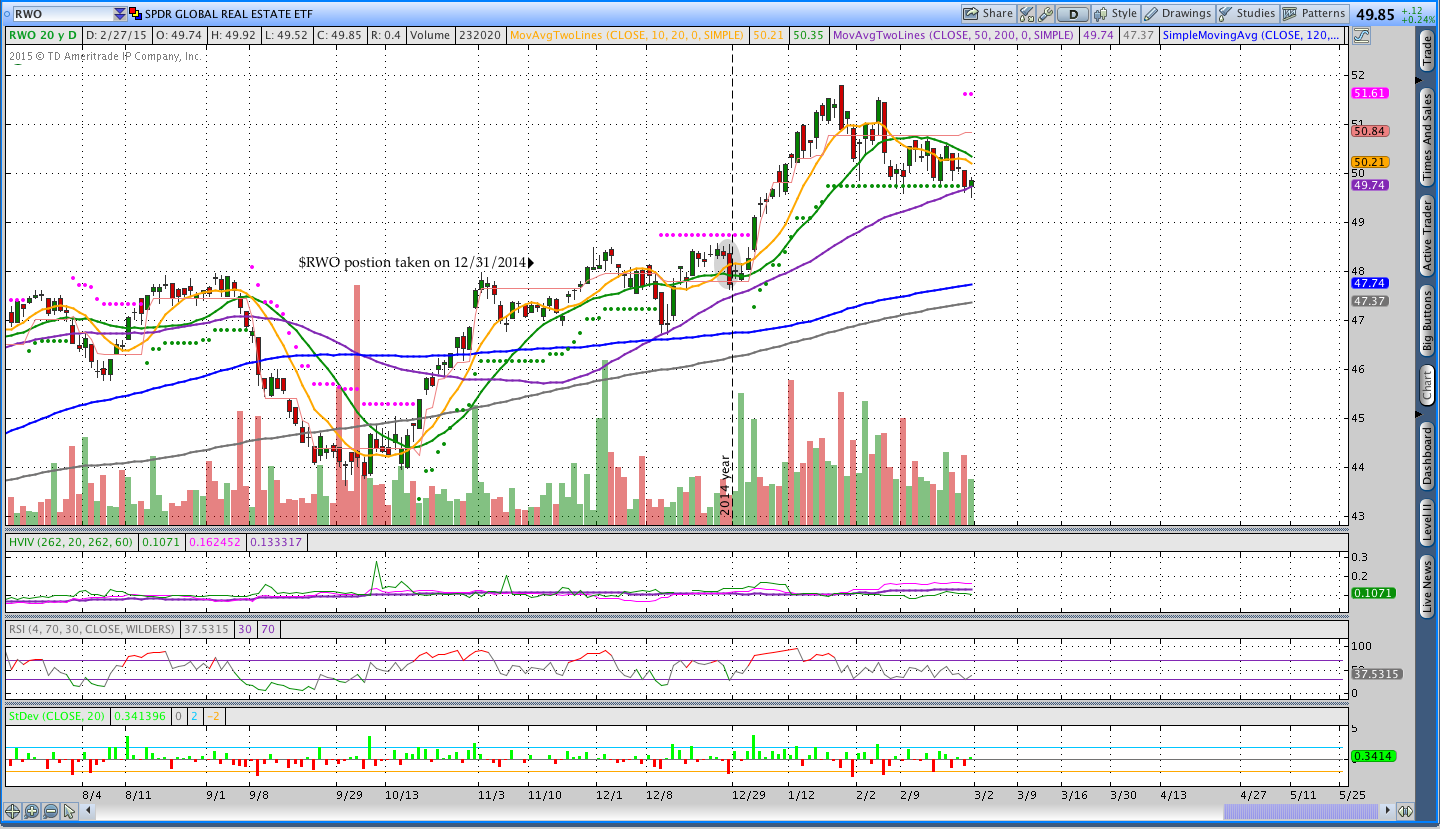This screenshot has width=1440, height=829.
Task: Open the Dashboard side tab
Action: (1427, 456)
